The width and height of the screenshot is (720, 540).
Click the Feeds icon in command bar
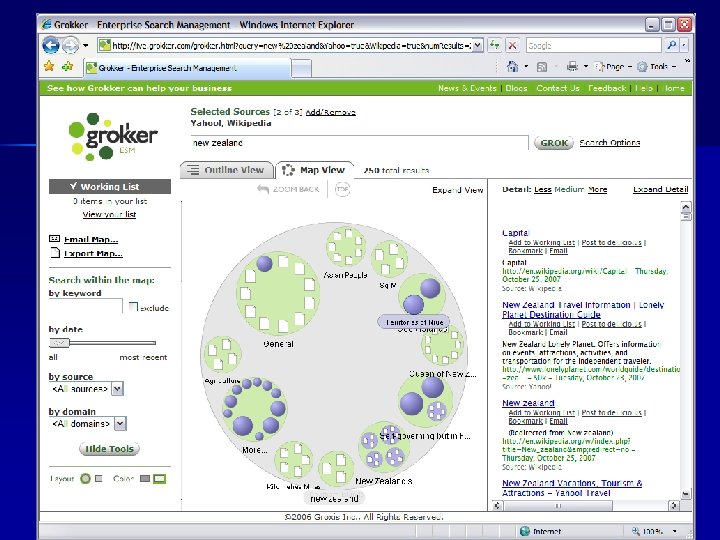point(542,67)
